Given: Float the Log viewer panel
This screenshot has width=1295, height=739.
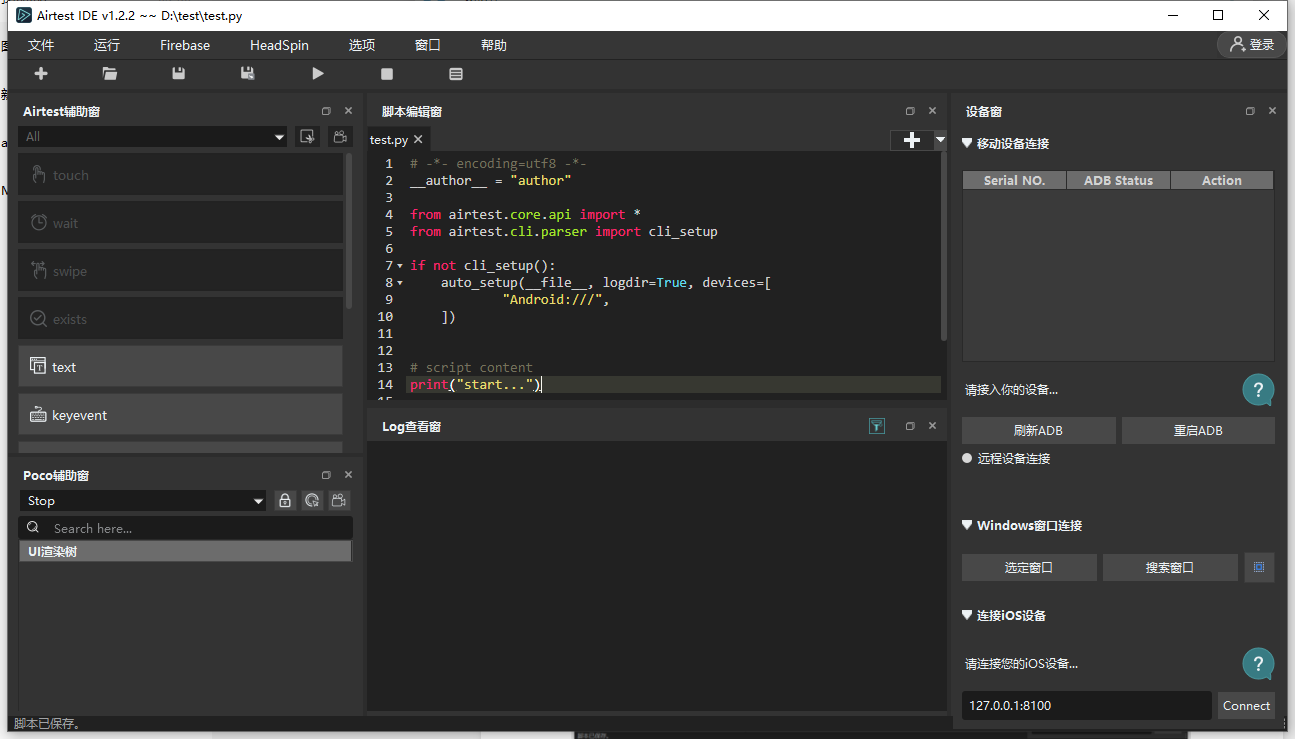Looking at the screenshot, I should point(910,426).
